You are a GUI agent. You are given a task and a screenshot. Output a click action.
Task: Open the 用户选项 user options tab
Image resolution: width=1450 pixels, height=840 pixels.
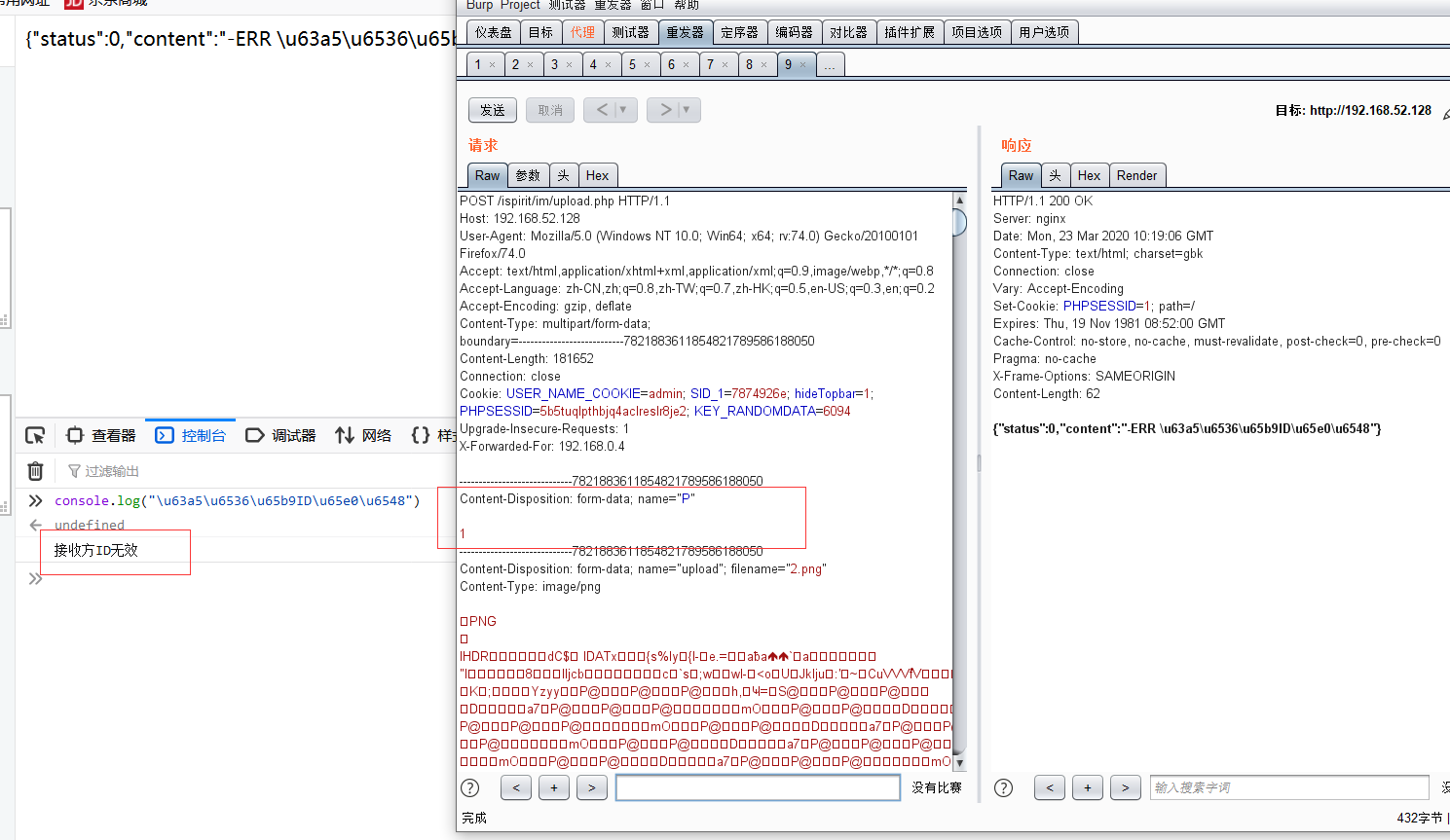point(1044,32)
